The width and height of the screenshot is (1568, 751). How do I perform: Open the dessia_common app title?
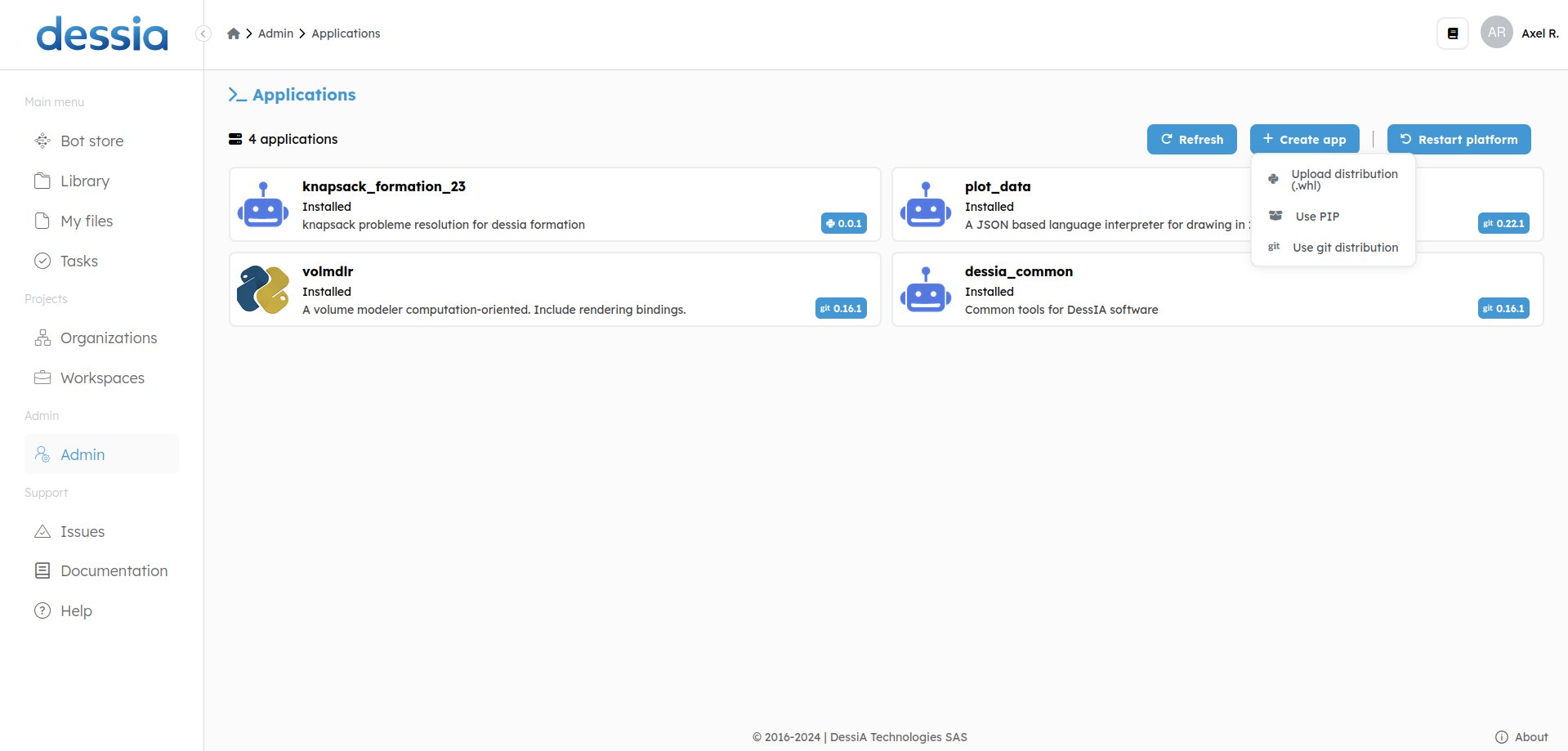pyautogui.click(x=1019, y=271)
